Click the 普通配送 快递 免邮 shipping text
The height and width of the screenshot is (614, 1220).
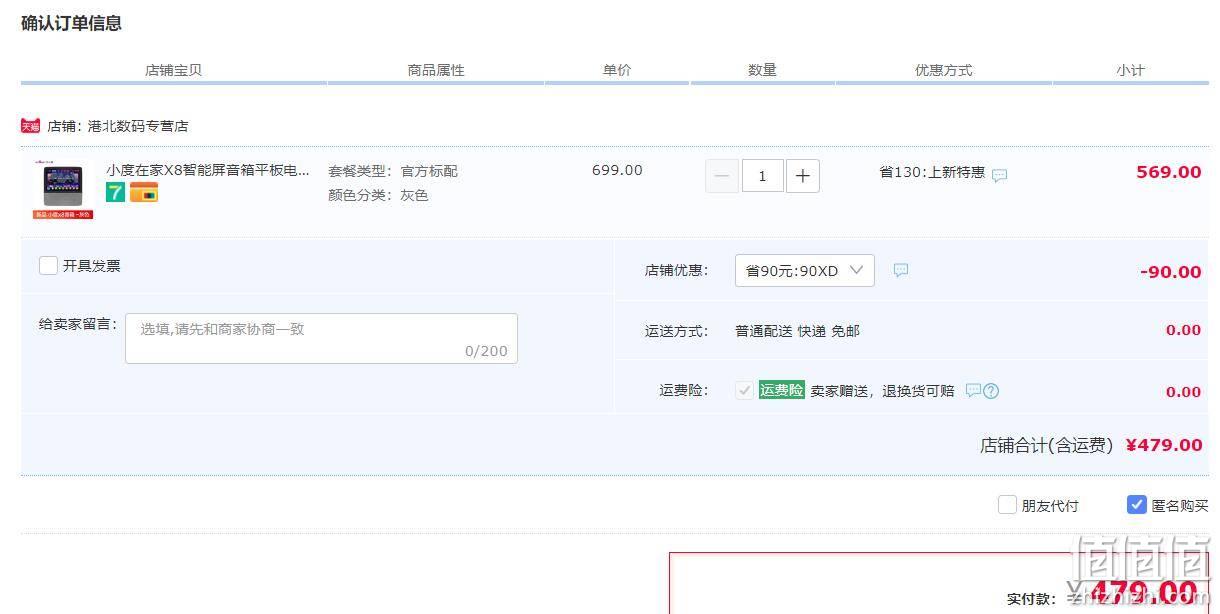797,331
